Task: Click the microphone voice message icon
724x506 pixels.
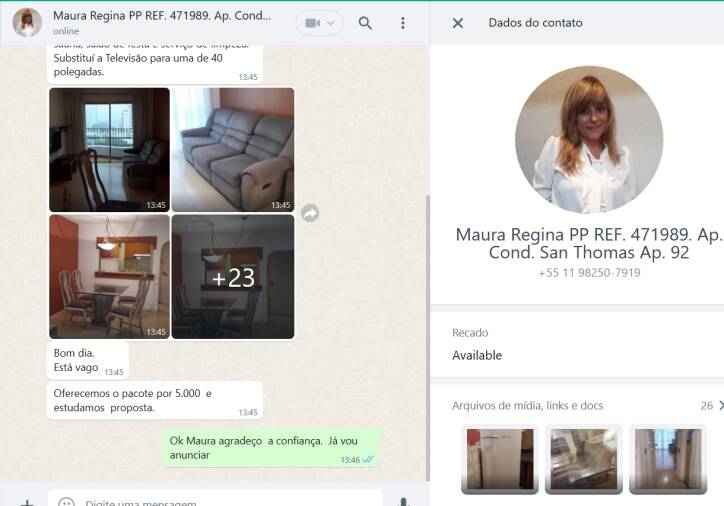Action: point(404,502)
